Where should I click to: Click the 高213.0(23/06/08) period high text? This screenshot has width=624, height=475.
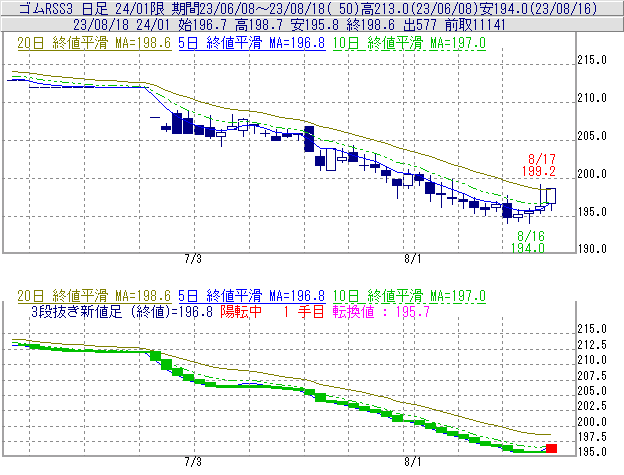tap(420, 8)
